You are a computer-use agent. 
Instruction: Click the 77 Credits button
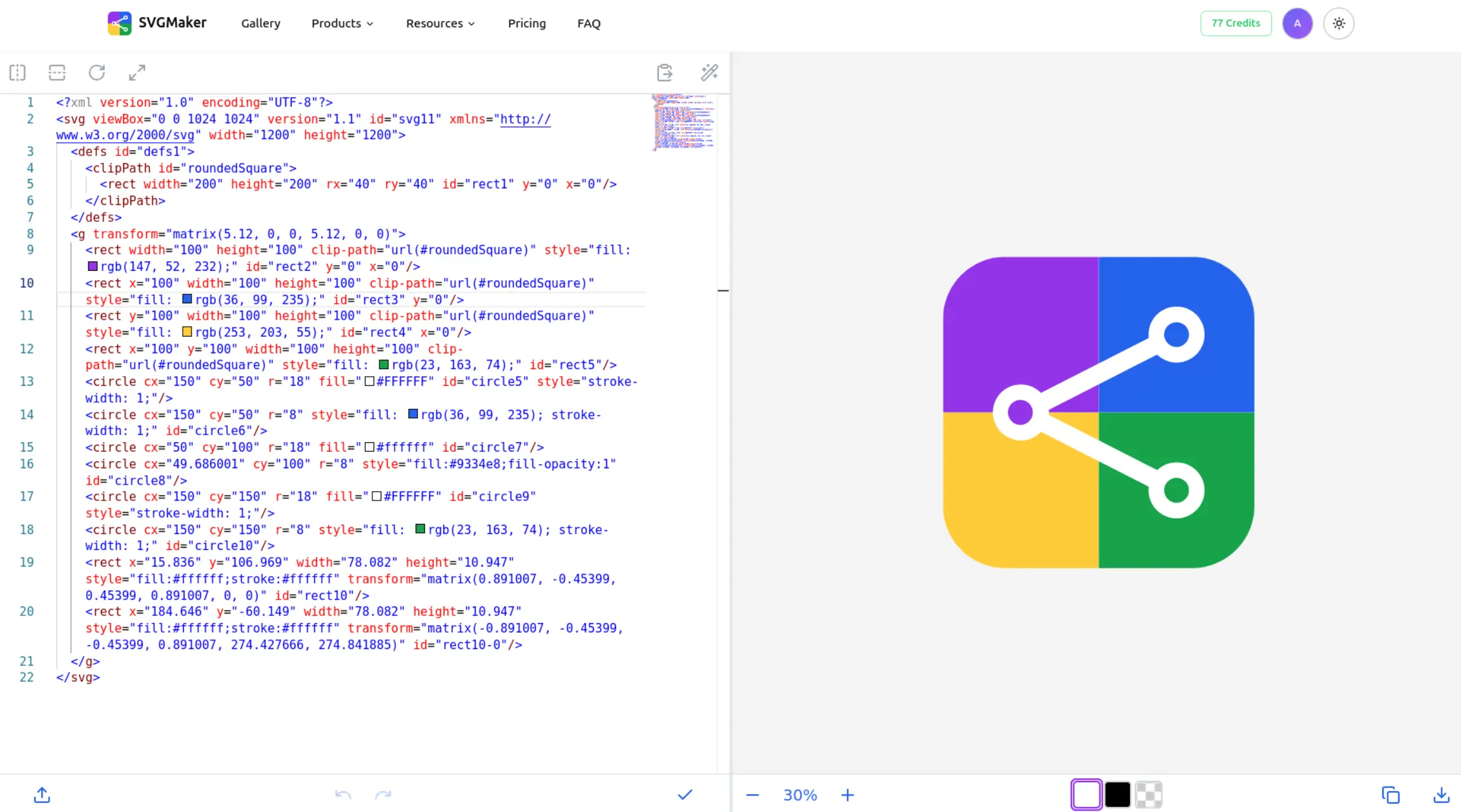click(1236, 23)
